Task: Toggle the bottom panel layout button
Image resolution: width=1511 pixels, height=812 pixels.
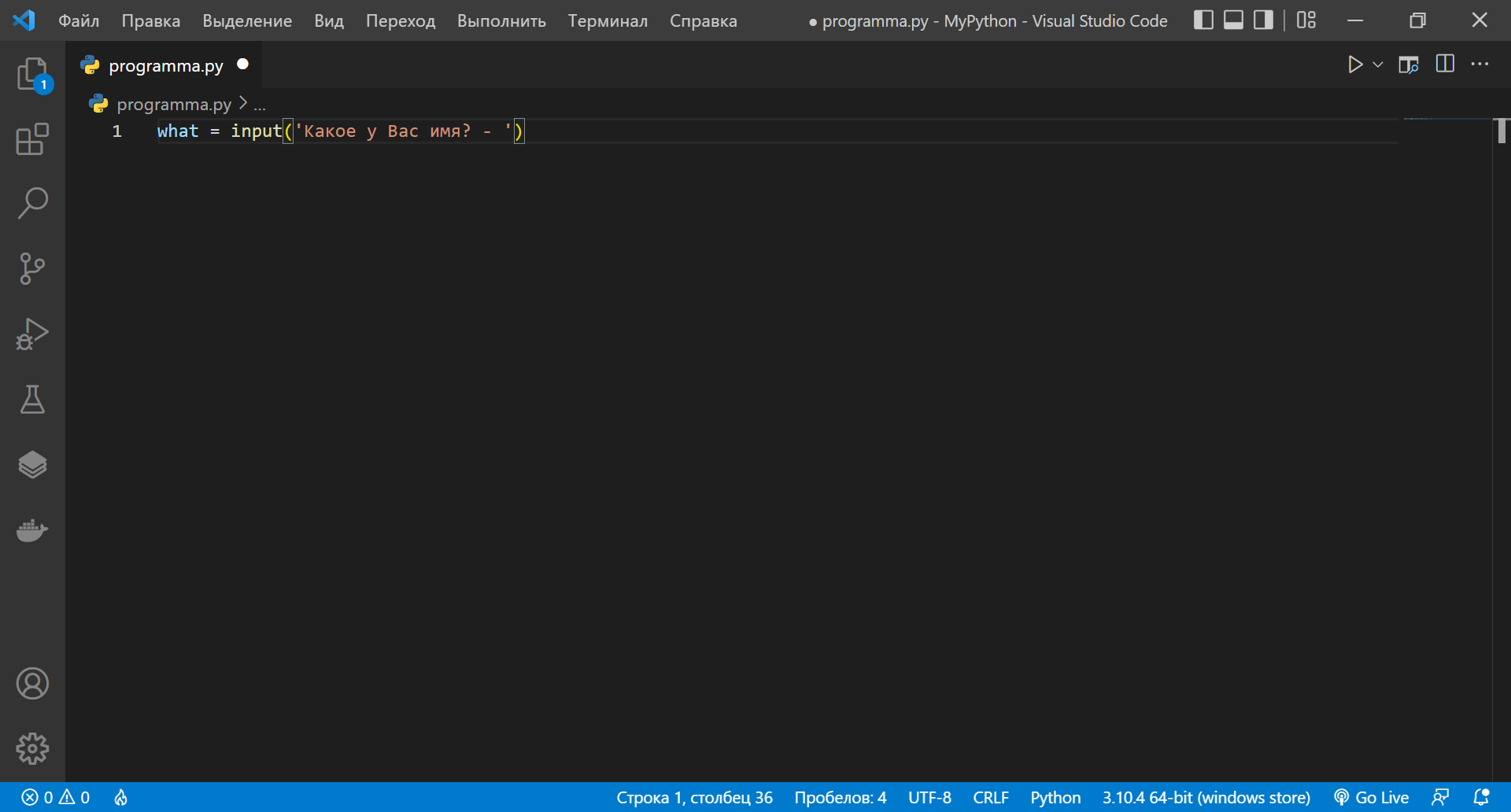Action: point(1233,20)
